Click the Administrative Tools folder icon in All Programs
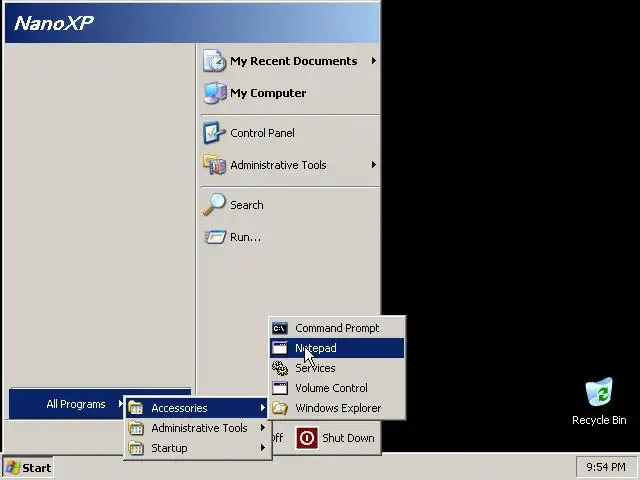 [136, 428]
